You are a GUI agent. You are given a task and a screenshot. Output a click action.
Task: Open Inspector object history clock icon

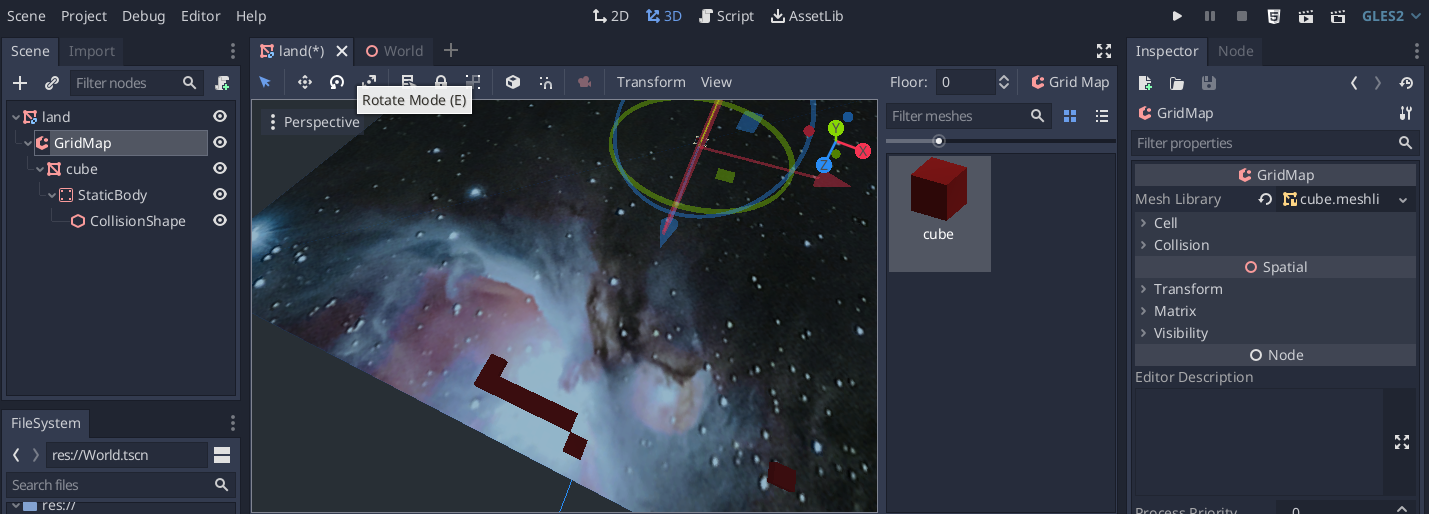pyautogui.click(x=1406, y=84)
